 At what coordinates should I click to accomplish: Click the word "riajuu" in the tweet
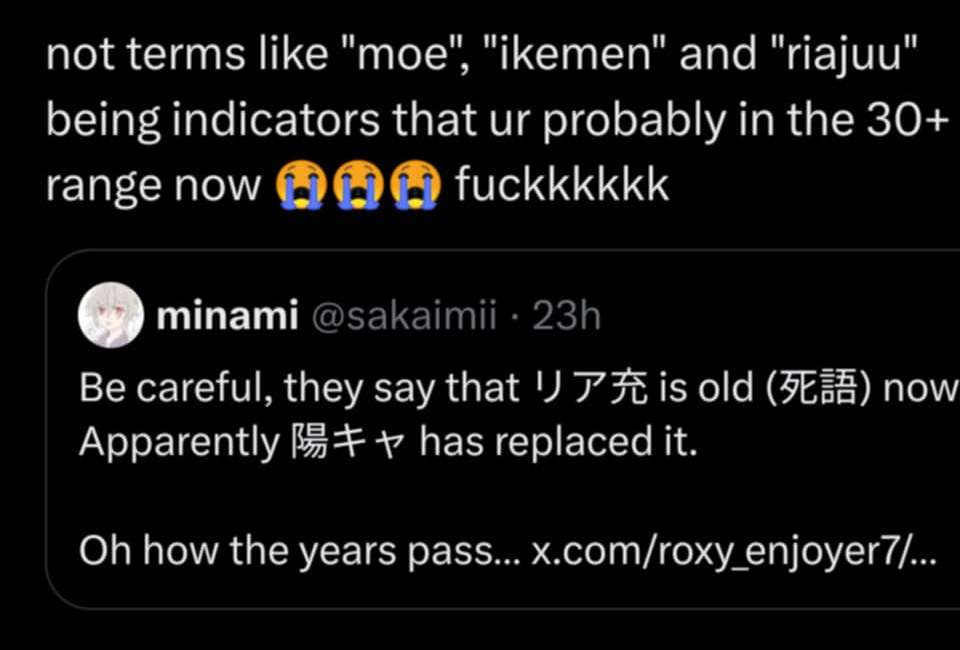click(x=842, y=56)
